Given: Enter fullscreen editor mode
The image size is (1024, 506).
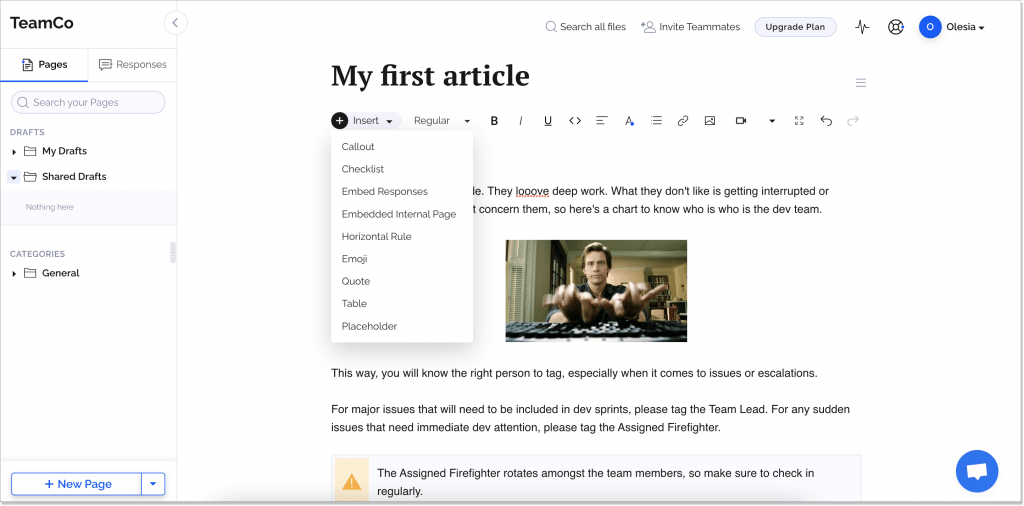Looking at the screenshot, I should (x=799, y=121).
